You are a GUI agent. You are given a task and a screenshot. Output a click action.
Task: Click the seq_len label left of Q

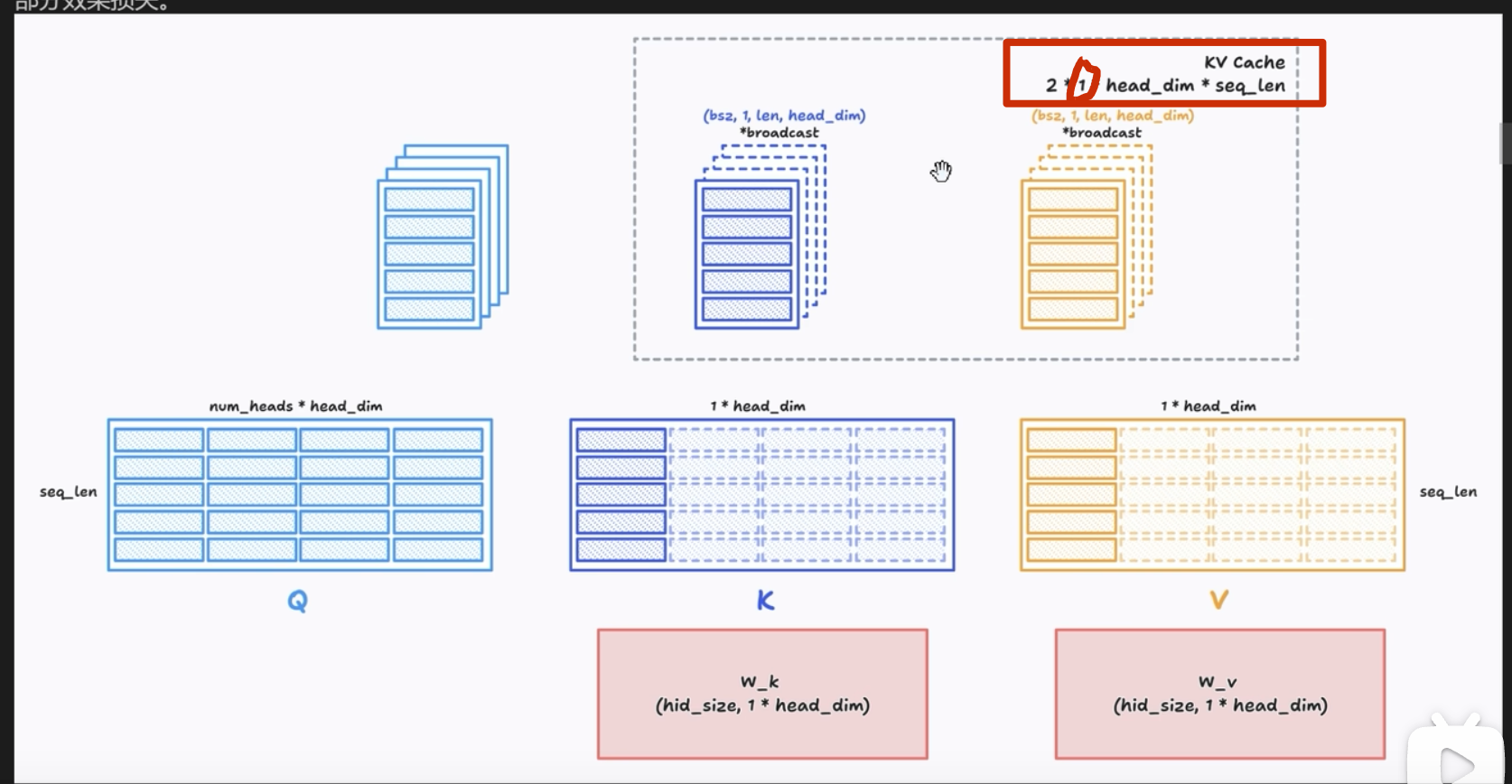point(68,492)
